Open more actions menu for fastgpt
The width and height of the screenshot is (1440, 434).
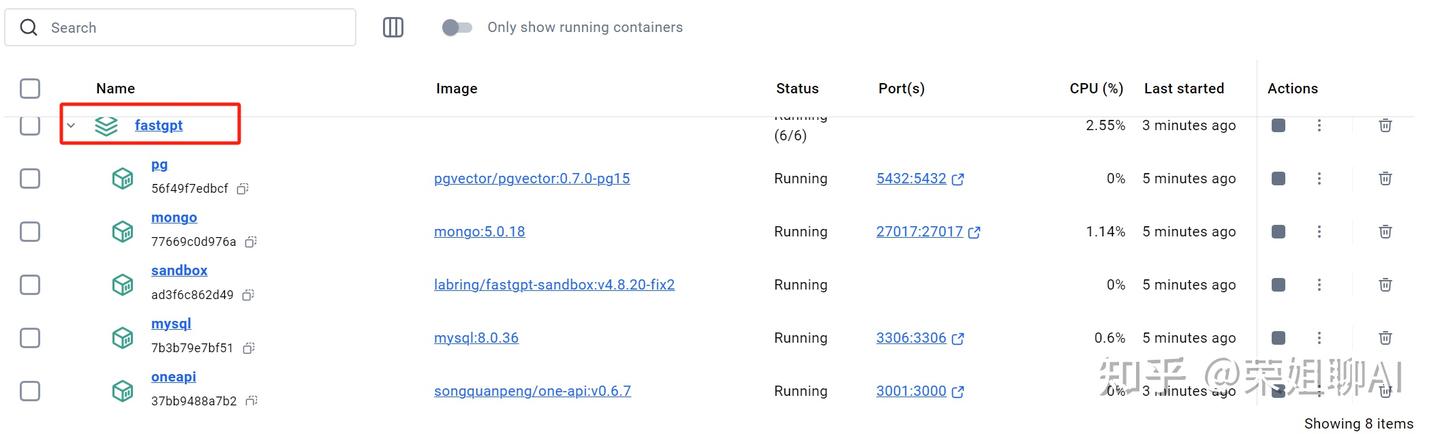point(1319,125)
